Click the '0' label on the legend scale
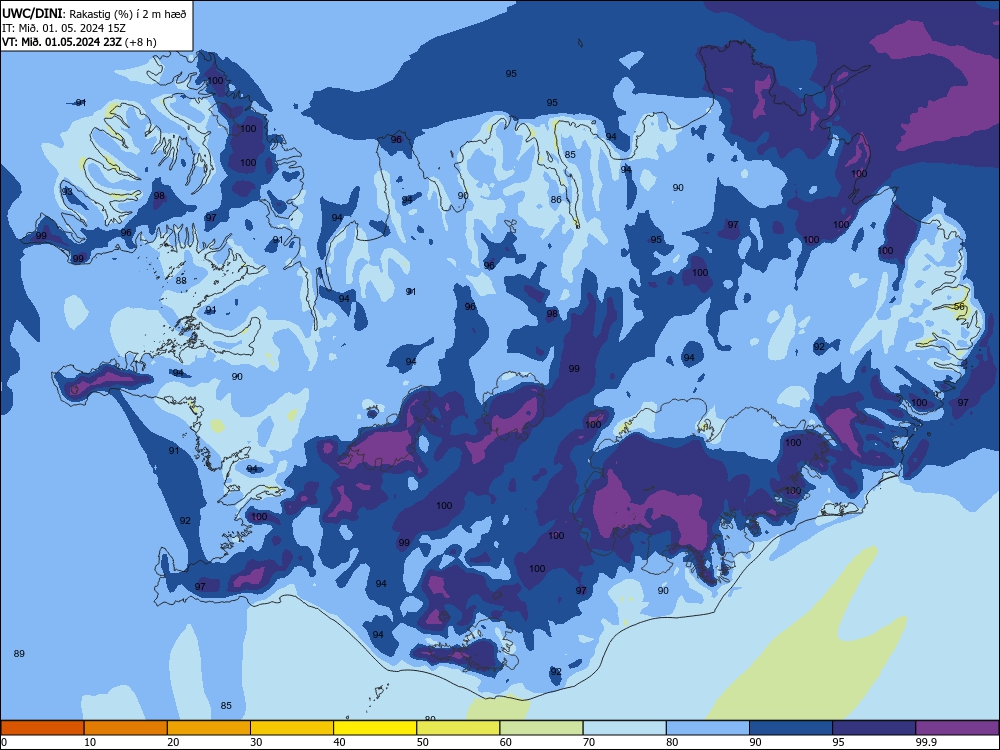This screenshot has height=750, width=1000. pos(4,742)
